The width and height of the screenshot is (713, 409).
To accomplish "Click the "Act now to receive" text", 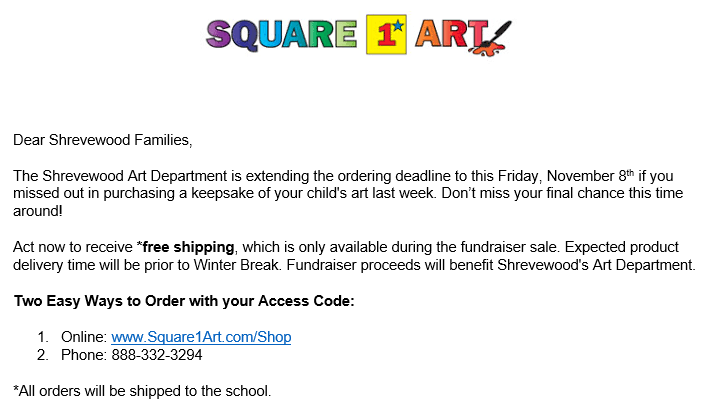I will [73, 247].
